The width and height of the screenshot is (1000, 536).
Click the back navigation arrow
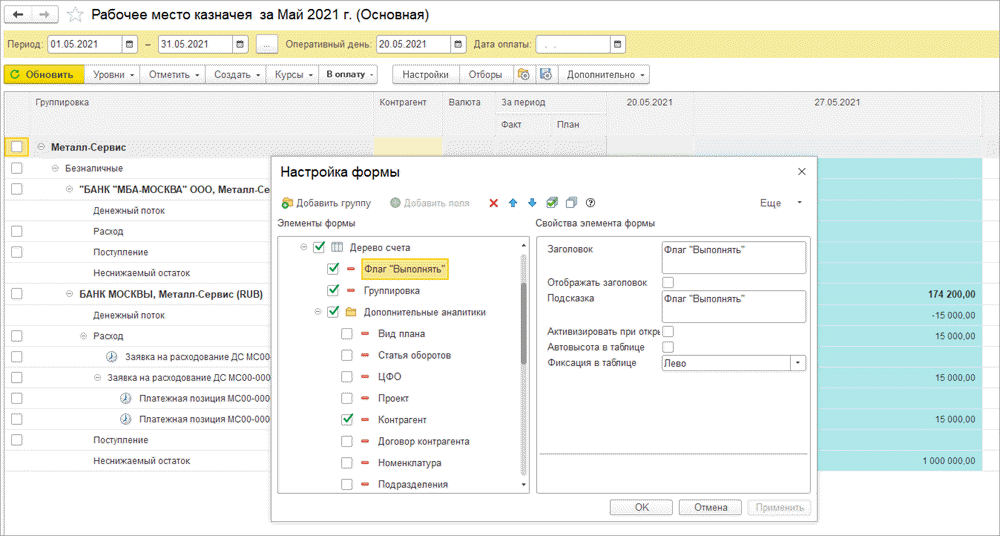pyautogui.click(x=19, y=16)
